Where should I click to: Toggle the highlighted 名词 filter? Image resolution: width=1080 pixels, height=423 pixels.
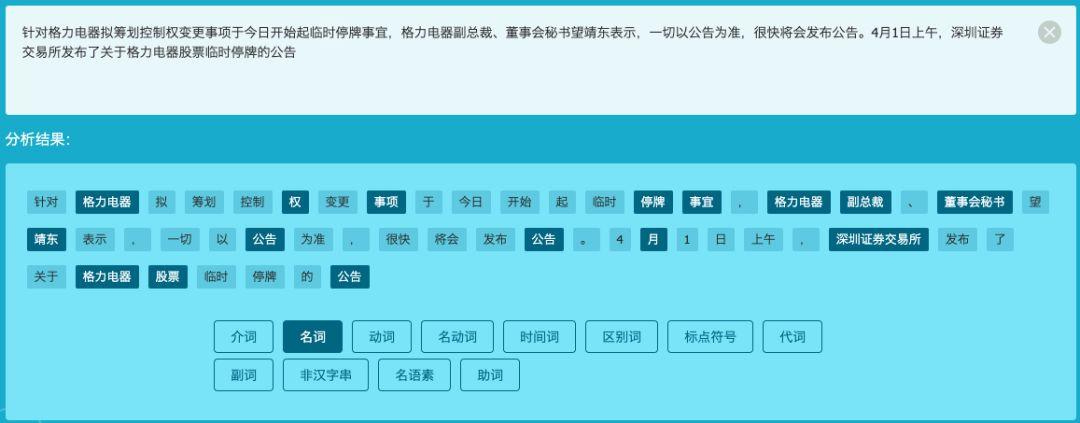313,337
